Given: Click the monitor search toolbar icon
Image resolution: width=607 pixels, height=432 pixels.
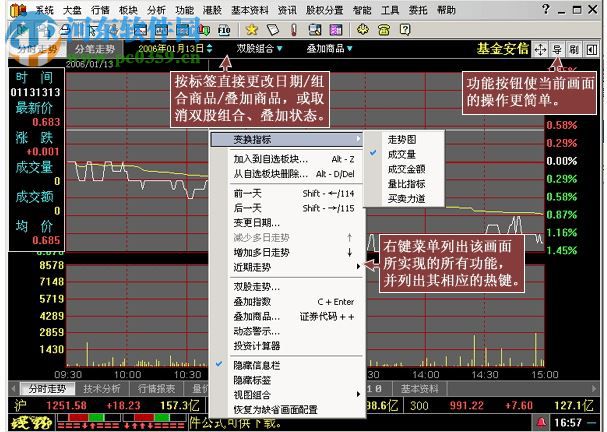Looking at the screenshot, I should pyautogui.click(x=315, y=29).
